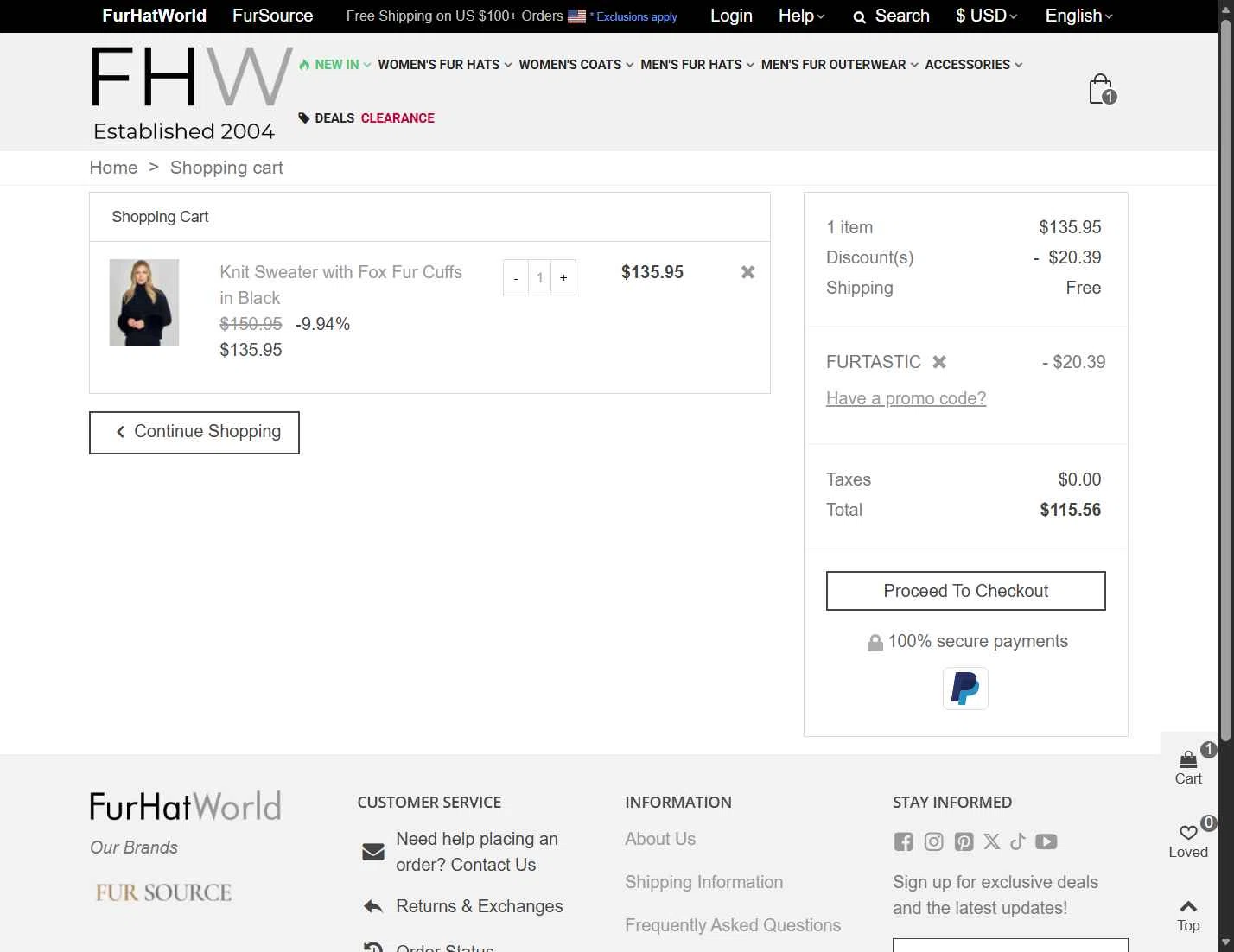Expand the ACCESSORIES menu
This screenshot has width=1234, height=952.
coord(974,65)
